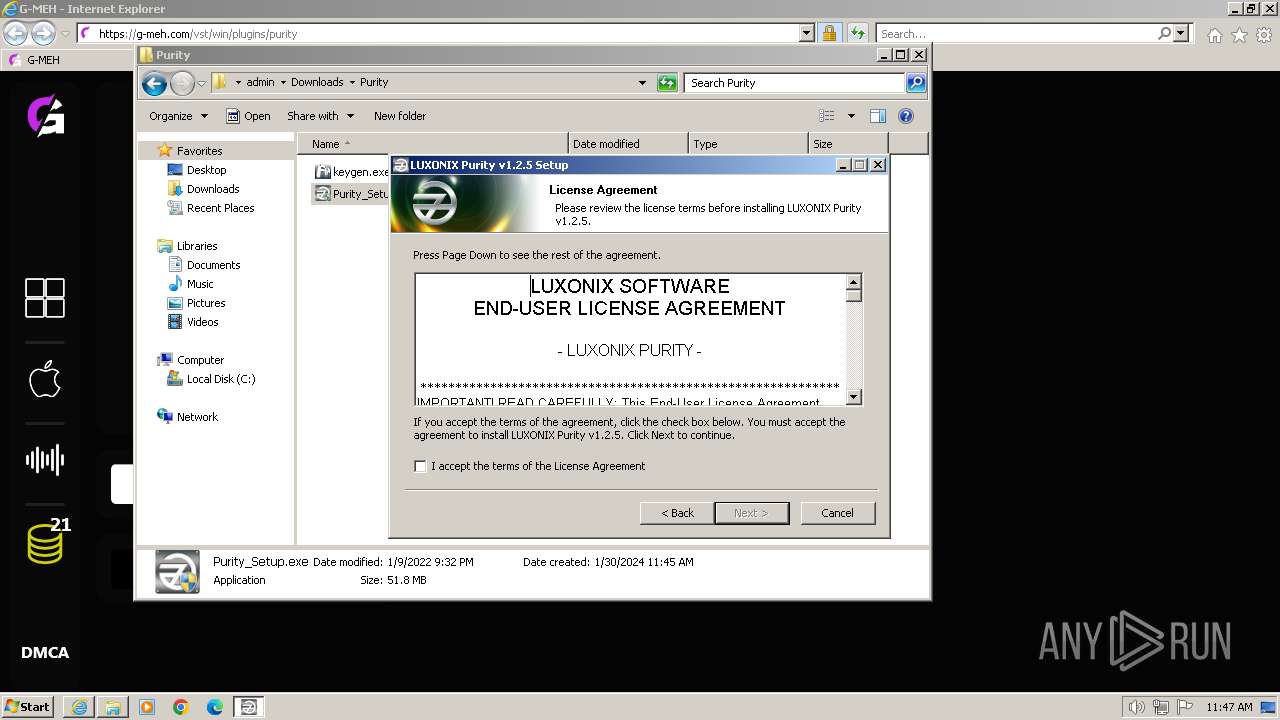Sort by Type column header
This screenshot has height=720, width=1280.
(x=748, y=144)
